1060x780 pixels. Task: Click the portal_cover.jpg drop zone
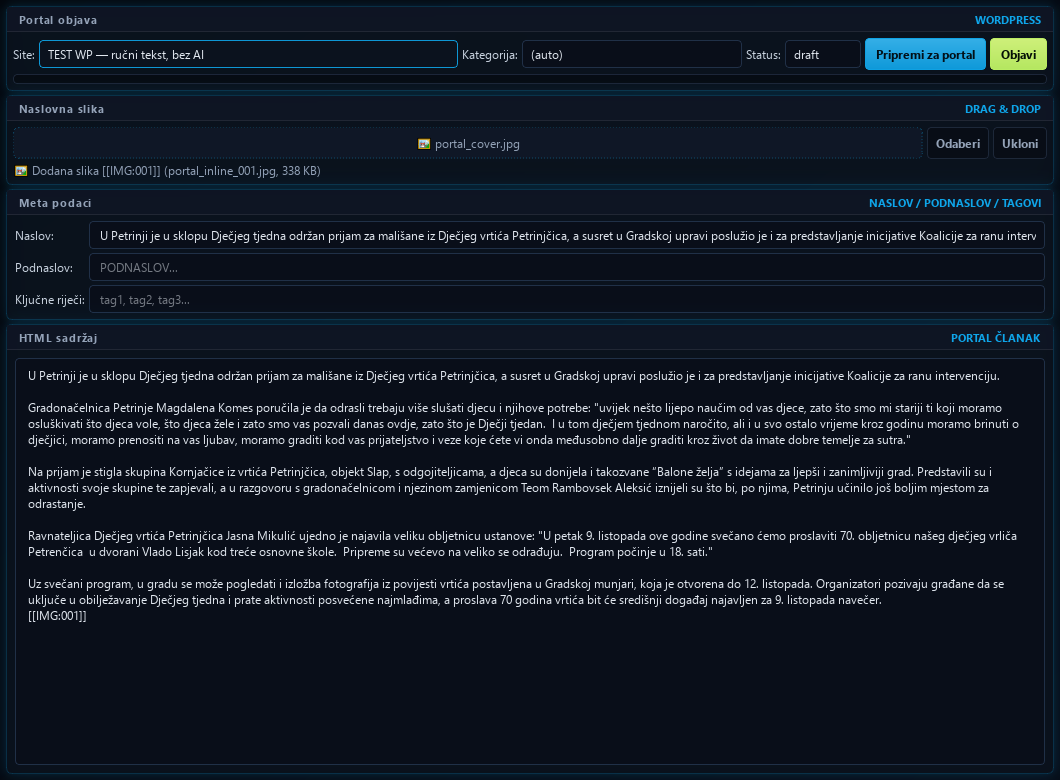coord(468,143)
